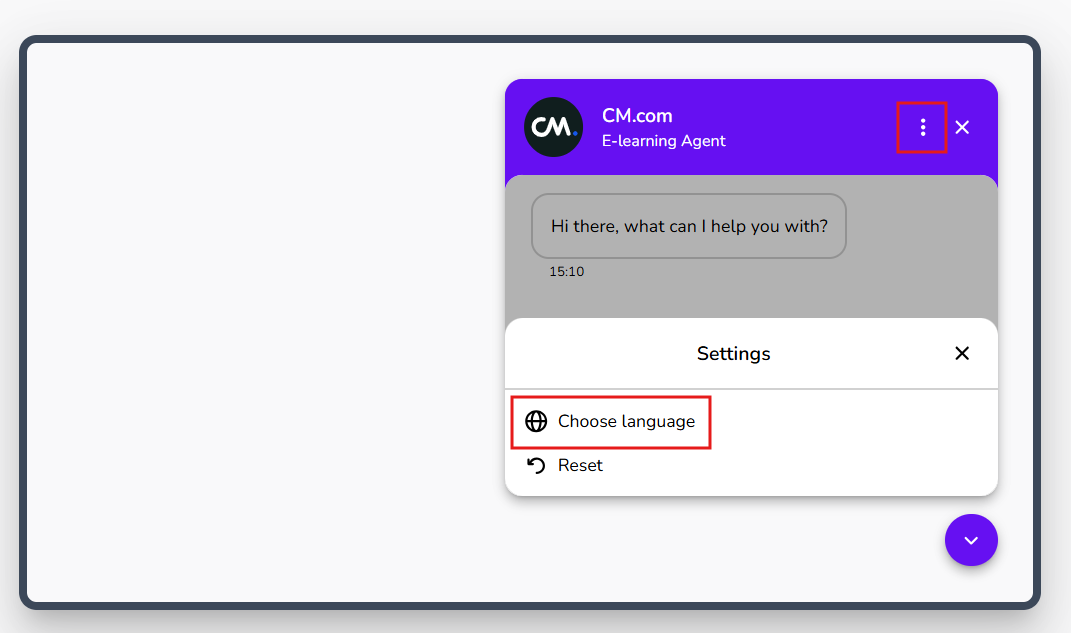This screenshot has height=633, width=1071.
Task: Close the chat widget from purple header
Action: pyautogui.click(x=962, y=127)
